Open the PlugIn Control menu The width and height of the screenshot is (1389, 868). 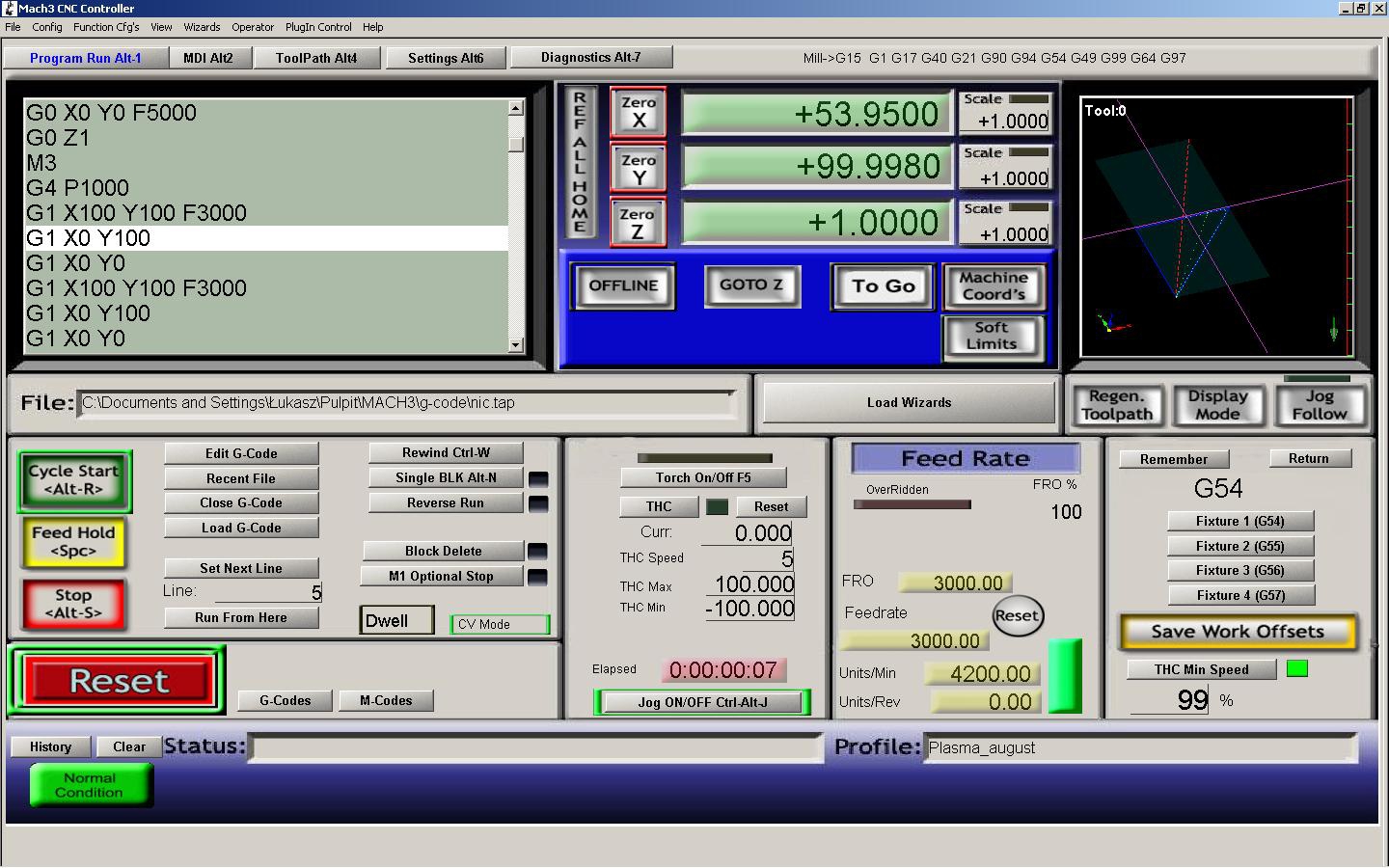[318, 27]
